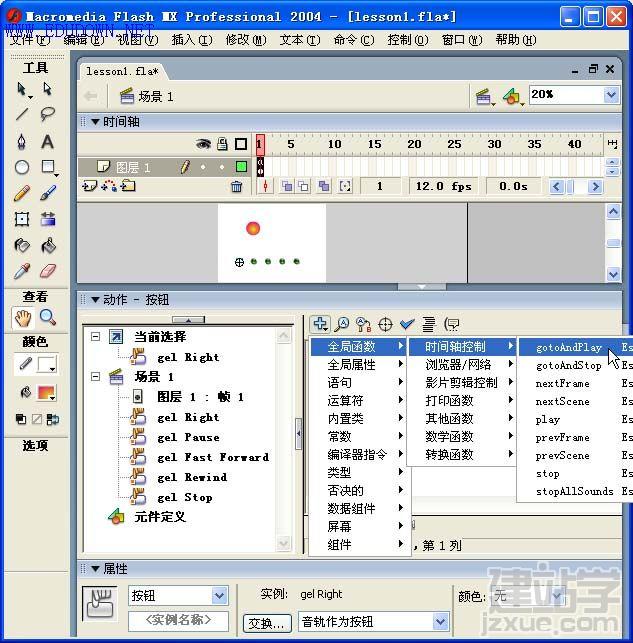Toggle the lock all layers padlock icon
The image size is (633, 643).
point(222,144)
